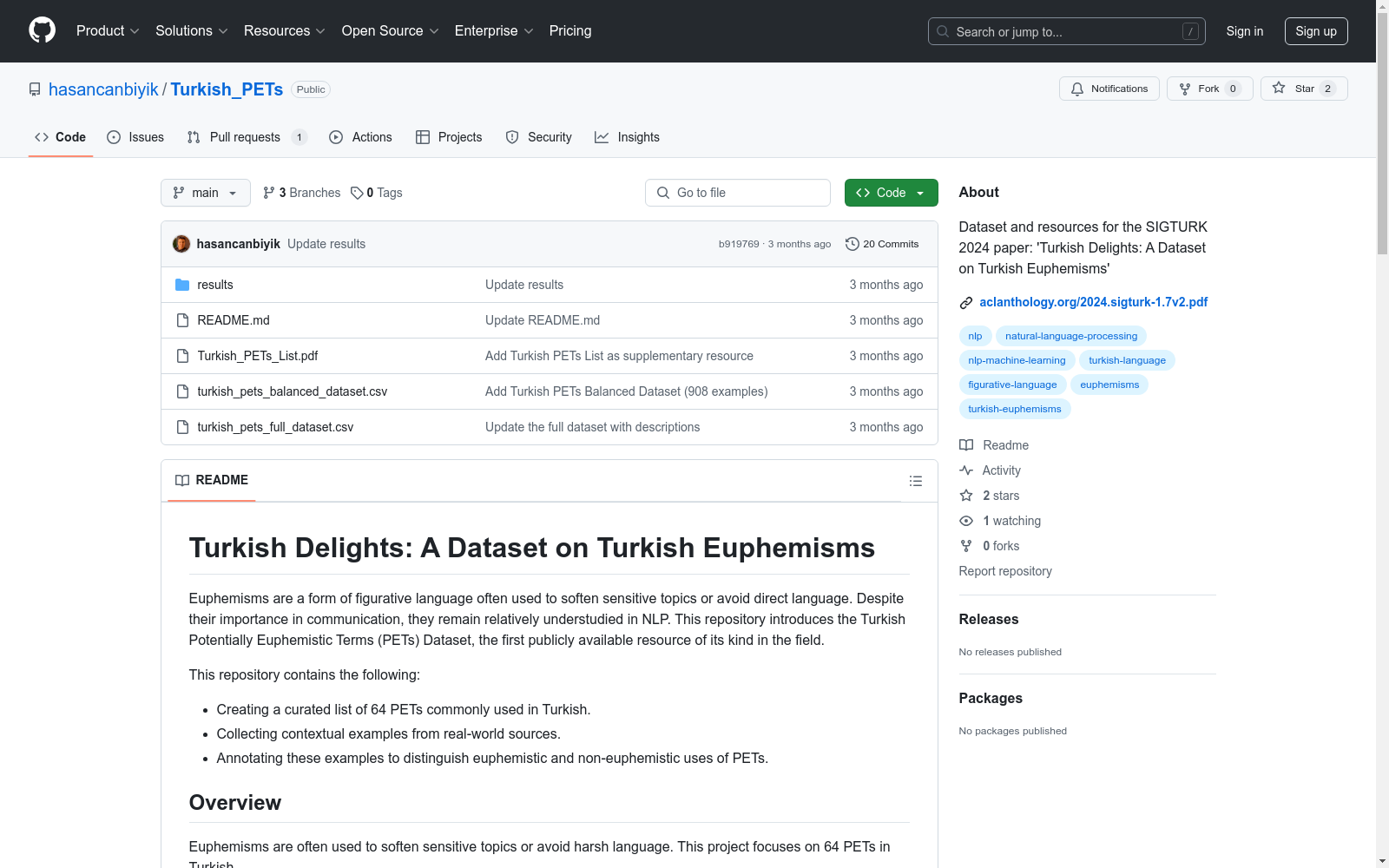Open the aclanthology.org paper link
The width and height of the screenshot is (1389, 868).
[1094, 302]
